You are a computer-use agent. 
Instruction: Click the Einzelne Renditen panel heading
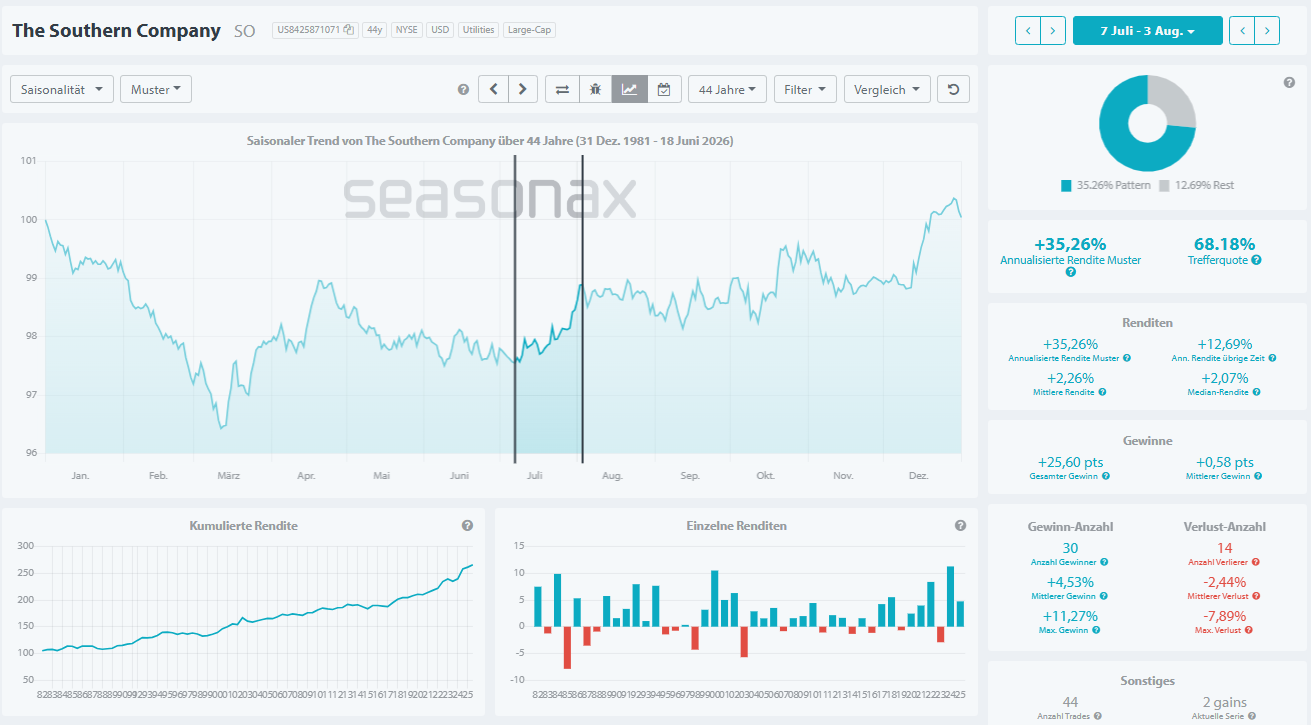(x=737, y=525)
